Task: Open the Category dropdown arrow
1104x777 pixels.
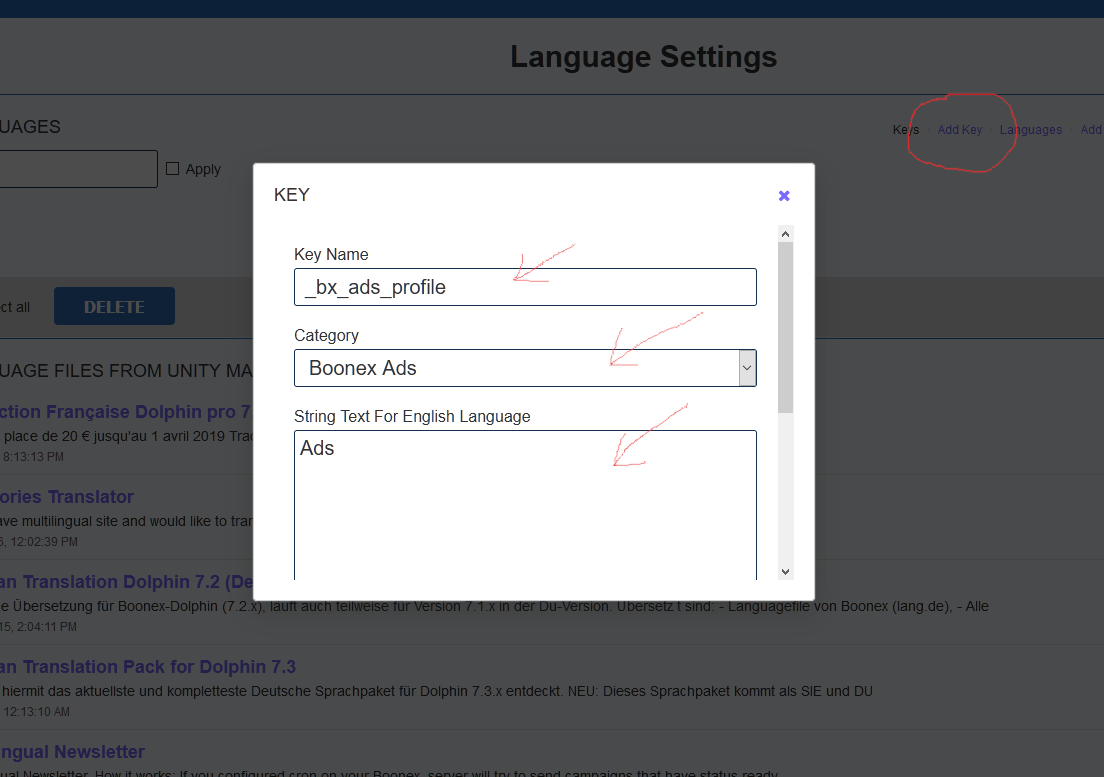Action: tap(746, 368)
